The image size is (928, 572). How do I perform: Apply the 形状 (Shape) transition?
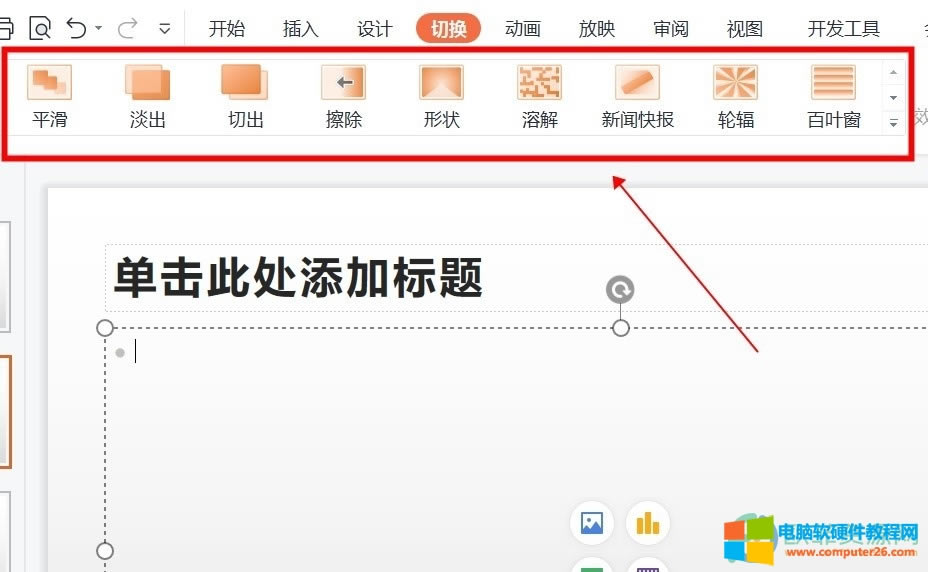[441, 96]
